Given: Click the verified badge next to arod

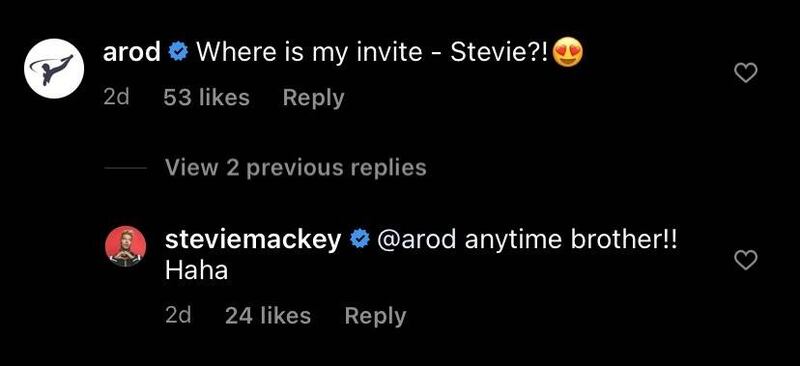Looking at the screenshot, I should [178, 52].
